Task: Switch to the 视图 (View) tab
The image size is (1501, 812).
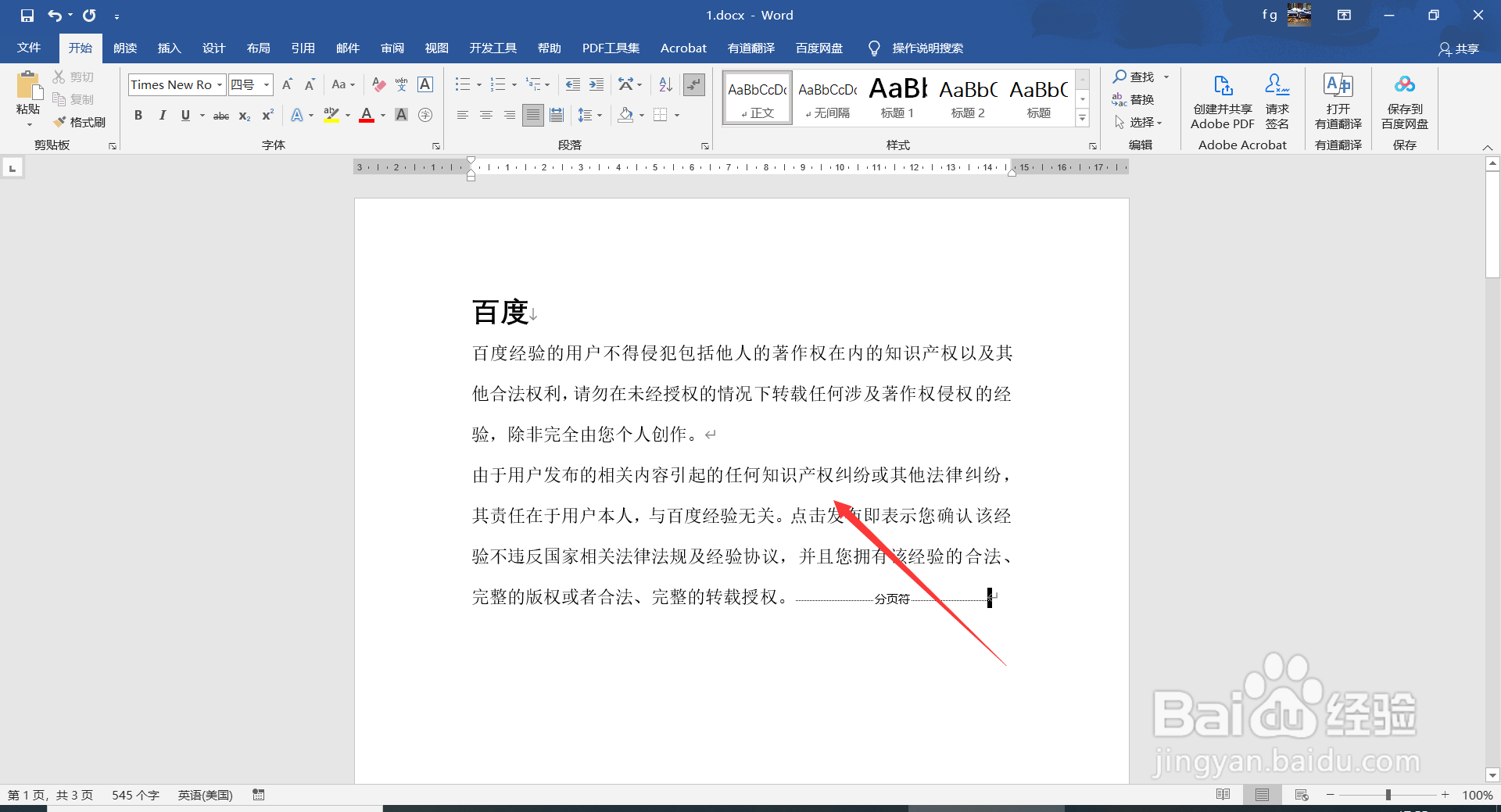Action: pyautogui.click(x=436, y=48)
